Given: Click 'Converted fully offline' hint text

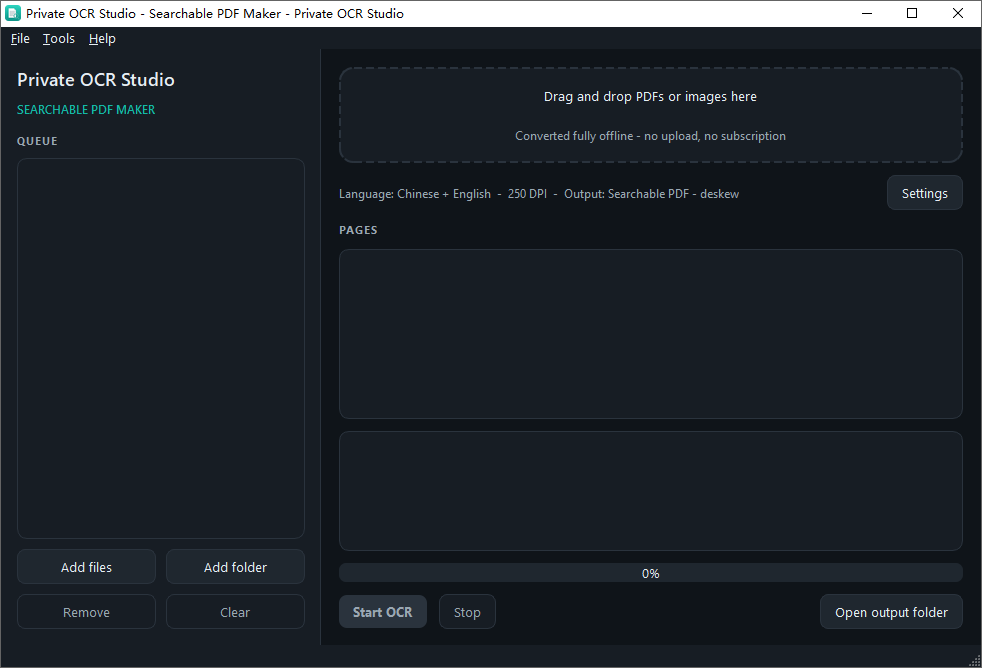Looking at the screenshot, I should 650,136.
